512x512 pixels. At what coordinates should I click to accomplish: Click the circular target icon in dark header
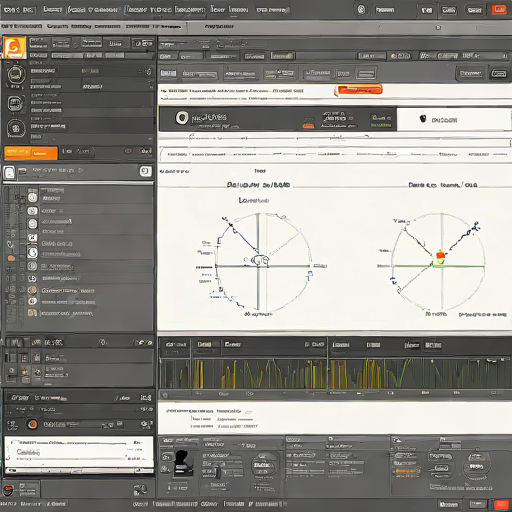pyautogui.click(x=182, y=117)
